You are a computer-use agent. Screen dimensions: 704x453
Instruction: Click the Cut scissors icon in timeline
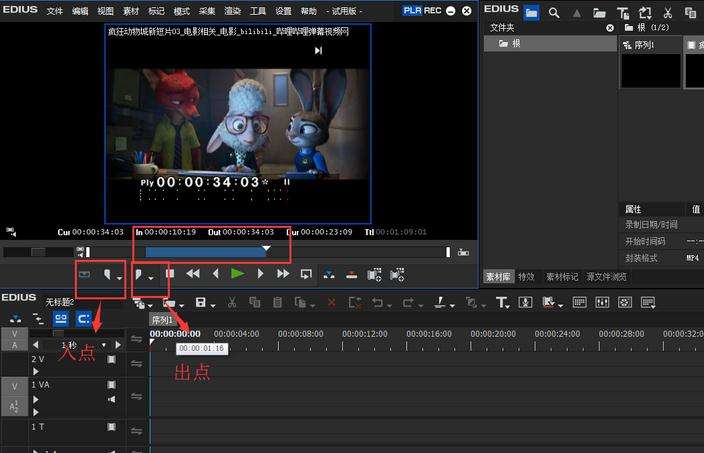[232, 303]
